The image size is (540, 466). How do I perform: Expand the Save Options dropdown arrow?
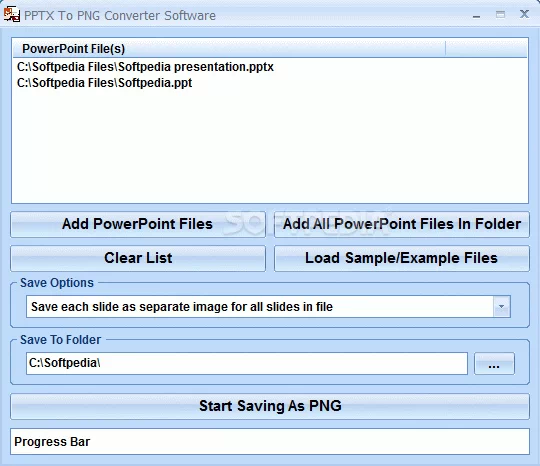coord(501,307)
